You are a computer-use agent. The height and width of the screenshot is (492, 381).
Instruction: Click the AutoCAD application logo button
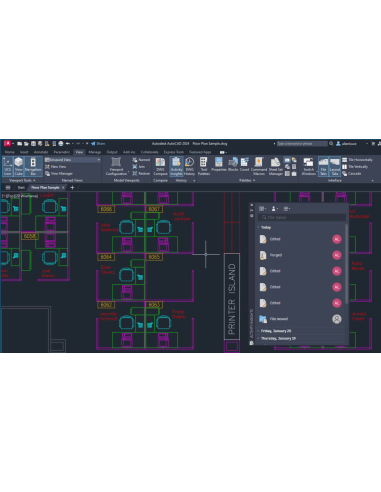click(x=7, y=144)
